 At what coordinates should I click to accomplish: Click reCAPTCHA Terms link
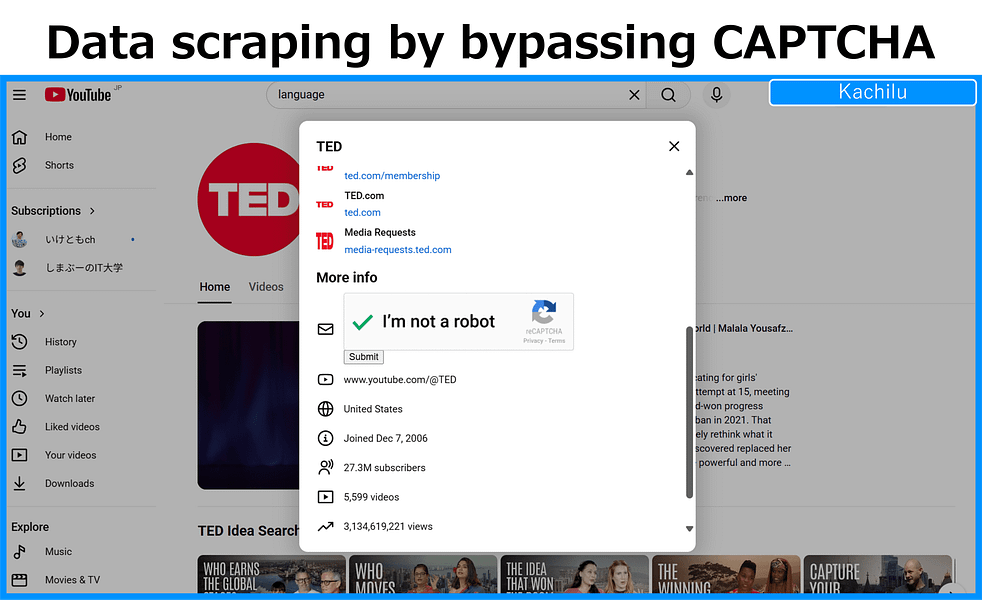(557, 341)
